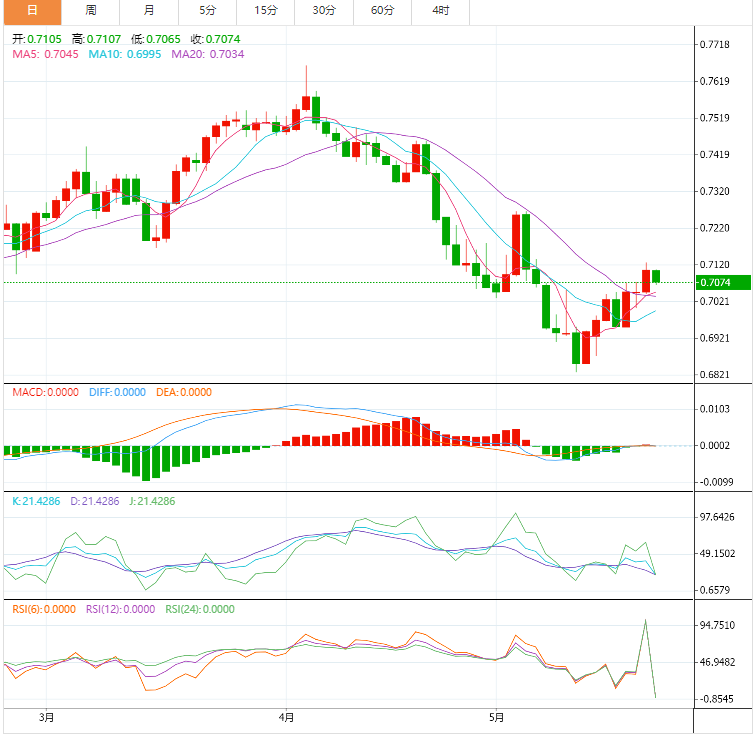Click the 0.0002 MACD axis value
754x738 pixels.
pos(715,446)
